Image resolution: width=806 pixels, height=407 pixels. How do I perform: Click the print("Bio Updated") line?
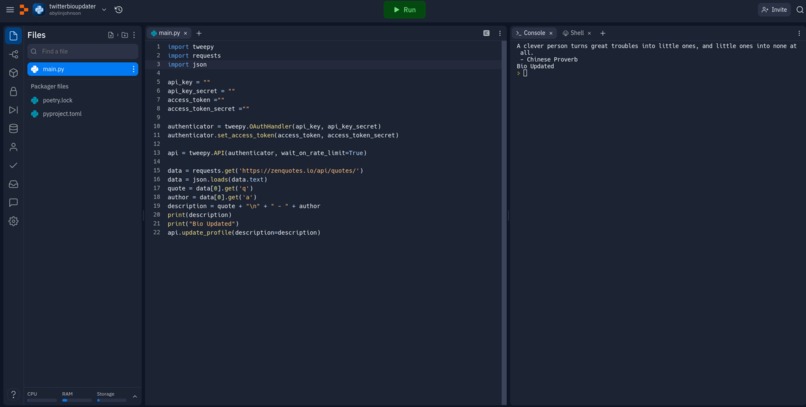coord(203,224)
